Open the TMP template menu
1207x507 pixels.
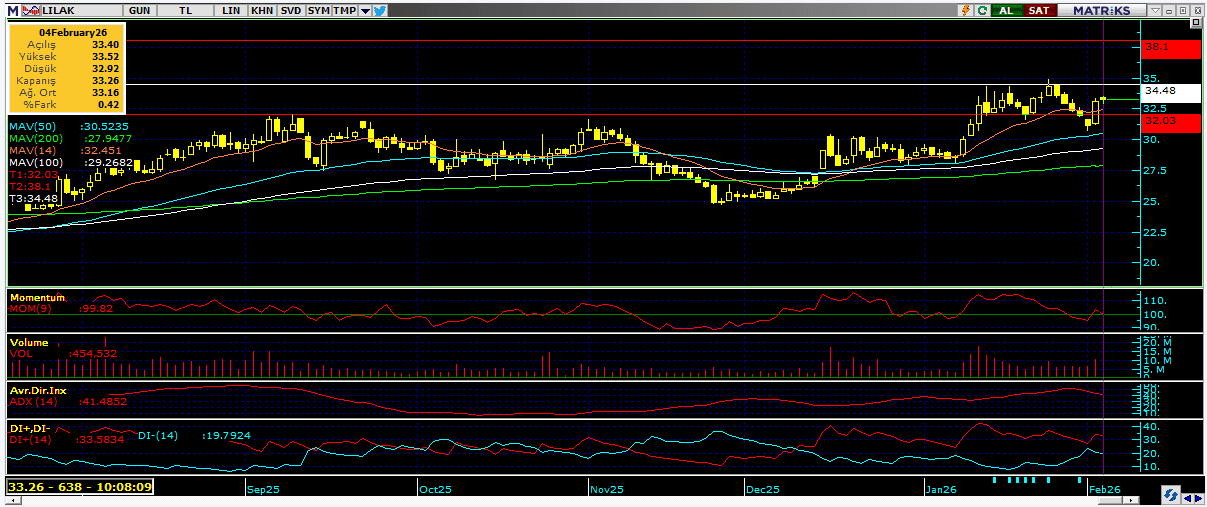[x=344, y=10]
